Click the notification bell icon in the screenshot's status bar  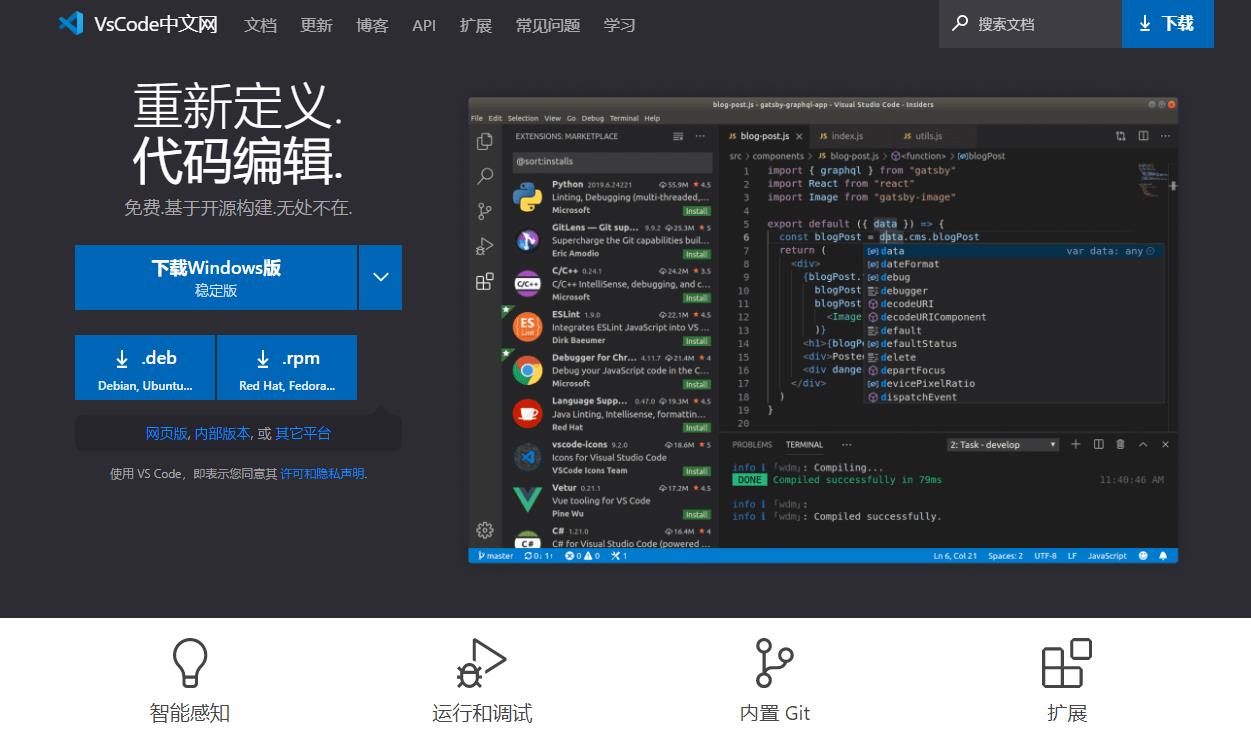pos(1164,556)
